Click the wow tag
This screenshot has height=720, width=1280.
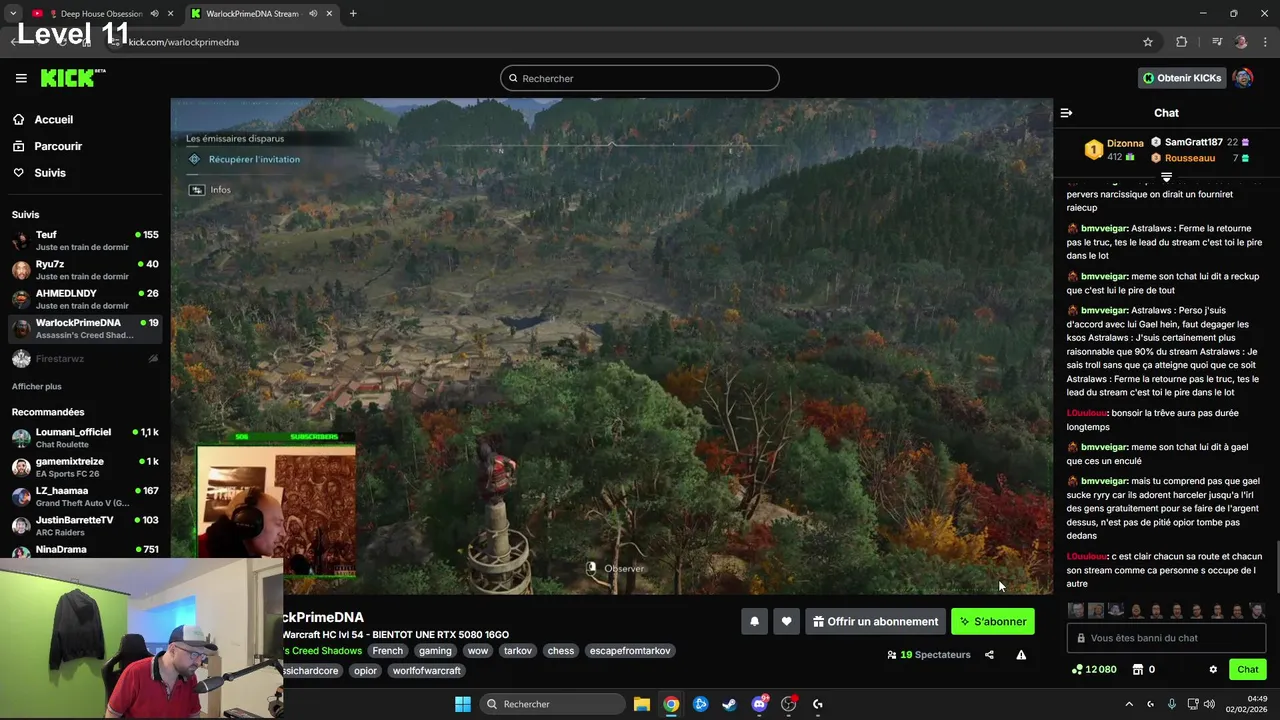tap(478, 651)
